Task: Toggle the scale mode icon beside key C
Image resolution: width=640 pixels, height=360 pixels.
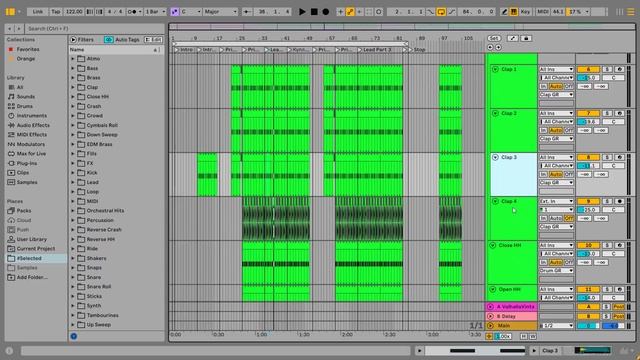Action: click(x=174, y=12)
